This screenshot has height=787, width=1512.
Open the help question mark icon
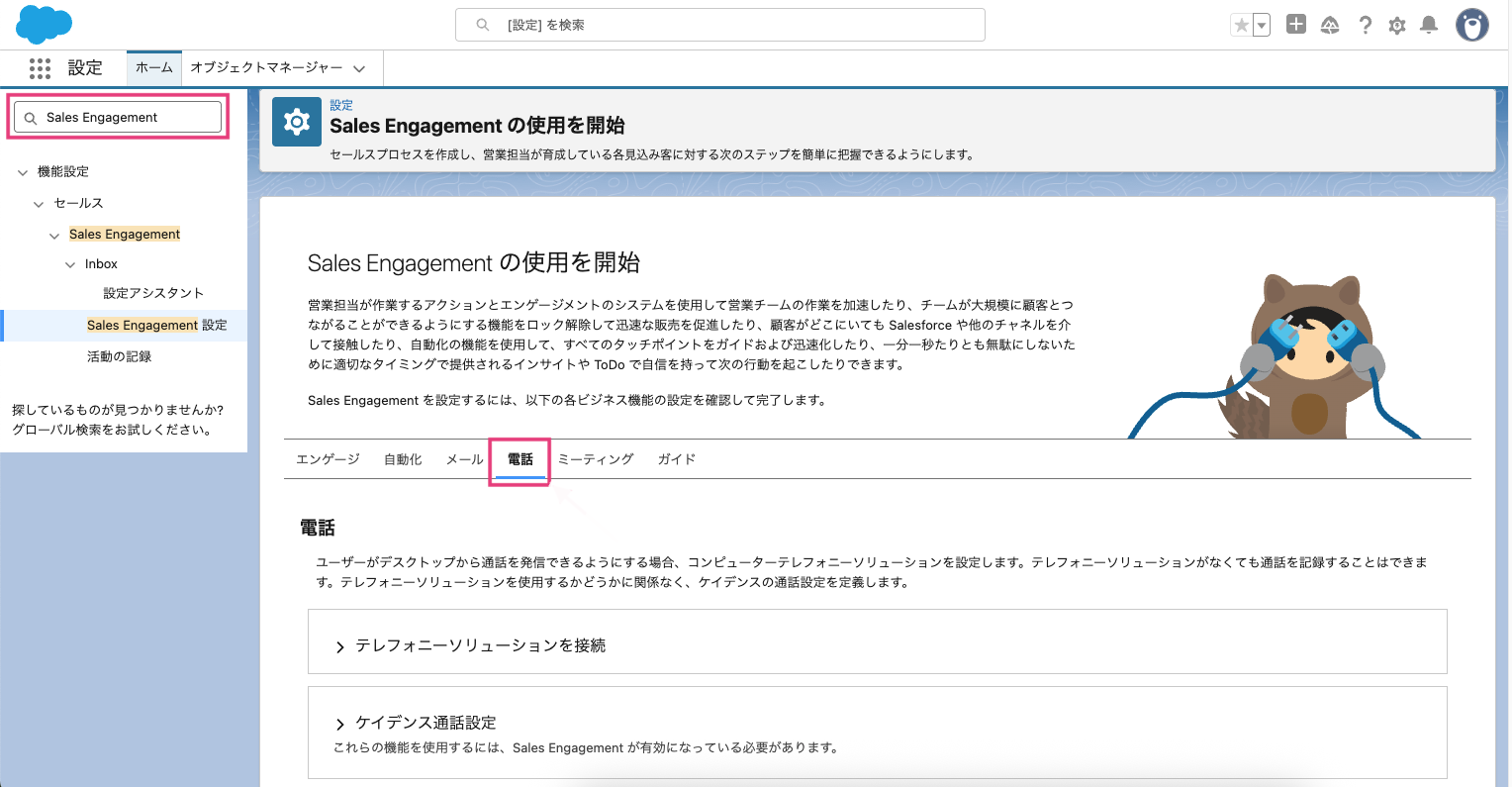coord(1365,26)
